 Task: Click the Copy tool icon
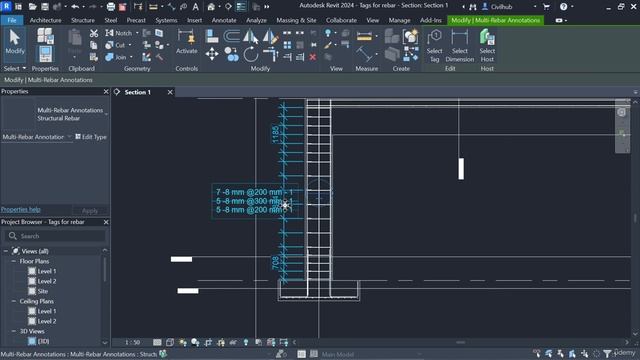(x=231, y=54)
